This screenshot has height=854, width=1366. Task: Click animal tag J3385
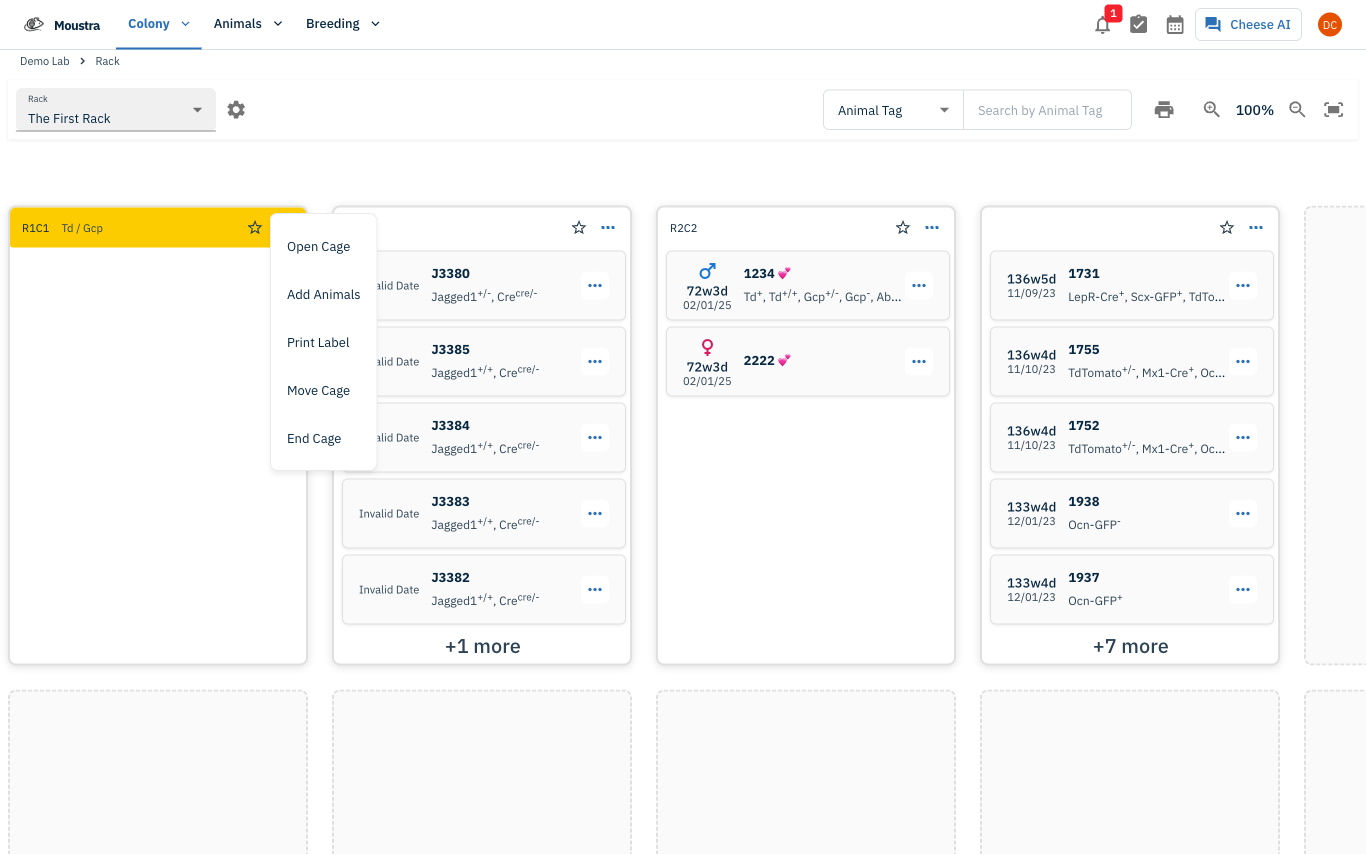pos(451,350)
